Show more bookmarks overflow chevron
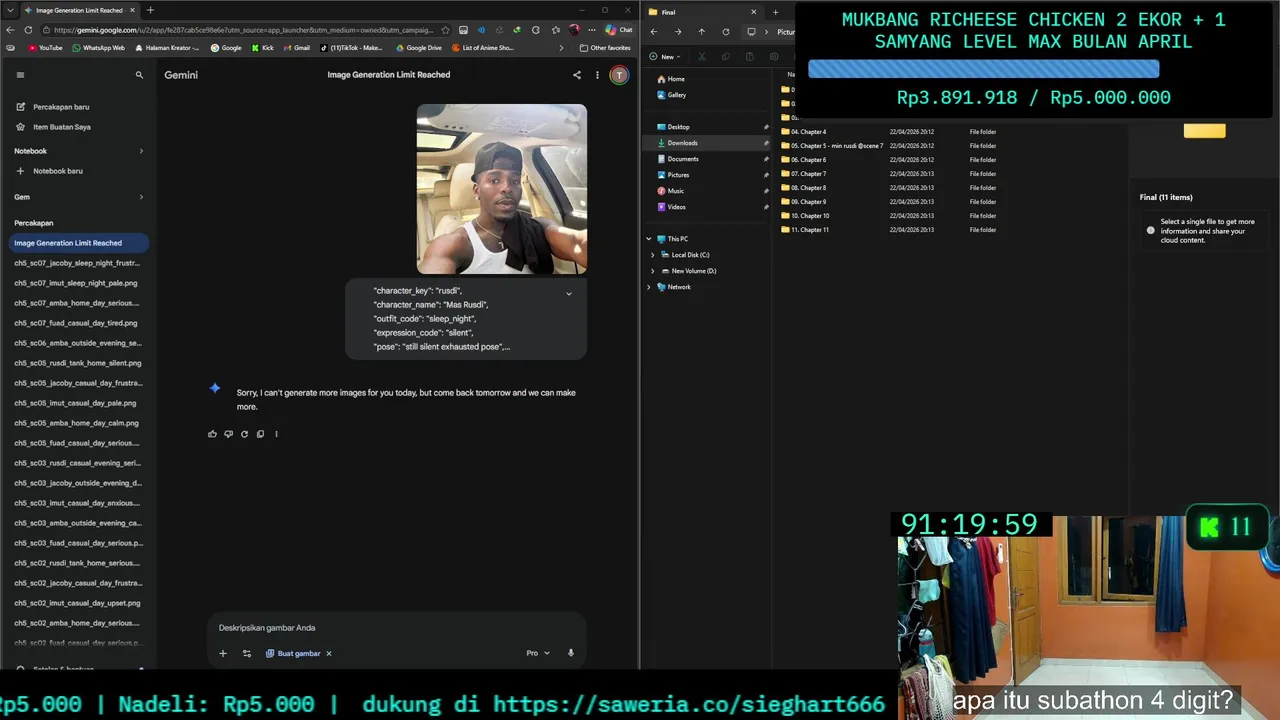 pyautogui.click(x=560, y=48)
